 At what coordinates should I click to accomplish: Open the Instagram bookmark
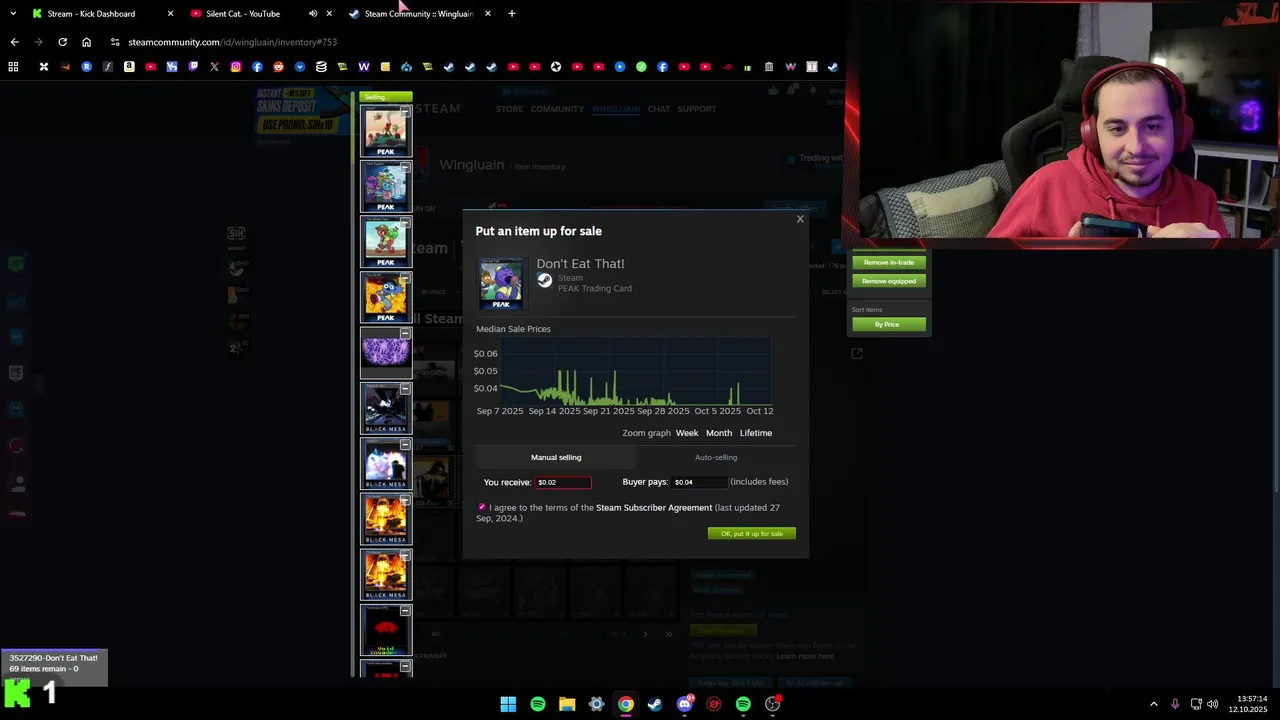236,67
